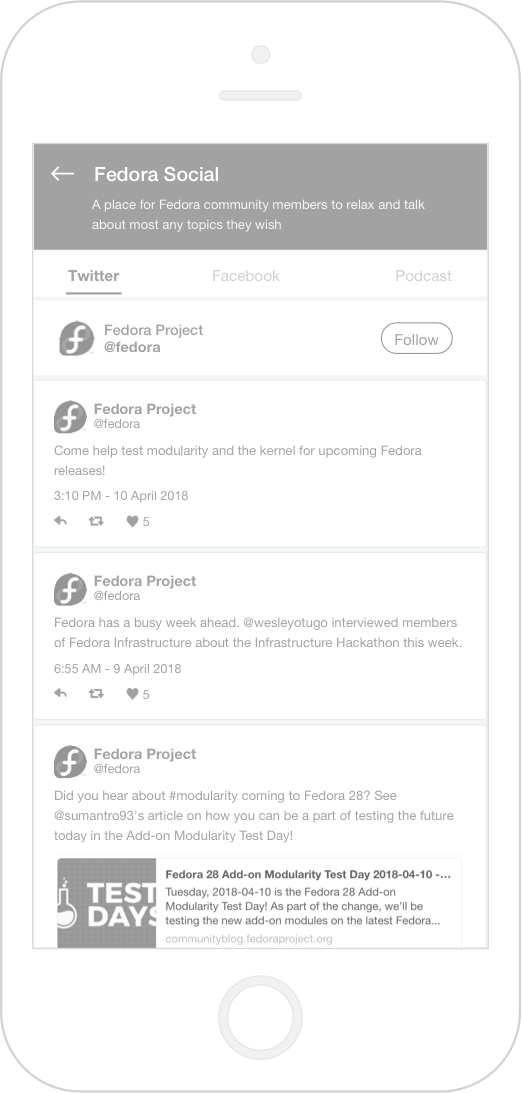522x1093 pixels.
Task: Tap the back arrow beside Fedora Social
Action: click(63, 174)
